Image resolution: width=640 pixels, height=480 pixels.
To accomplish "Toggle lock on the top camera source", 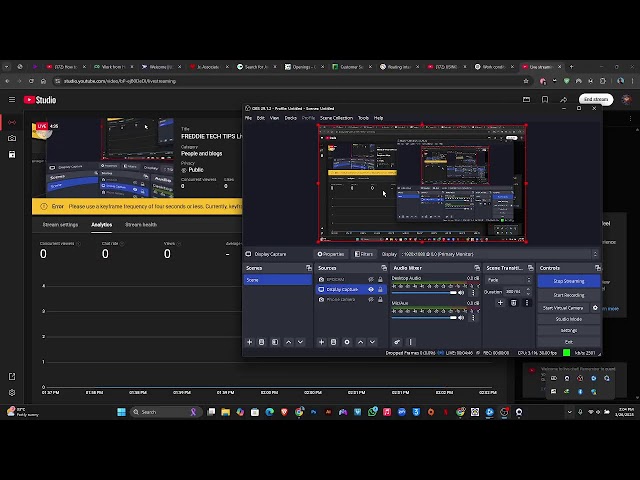I will 380,280.
